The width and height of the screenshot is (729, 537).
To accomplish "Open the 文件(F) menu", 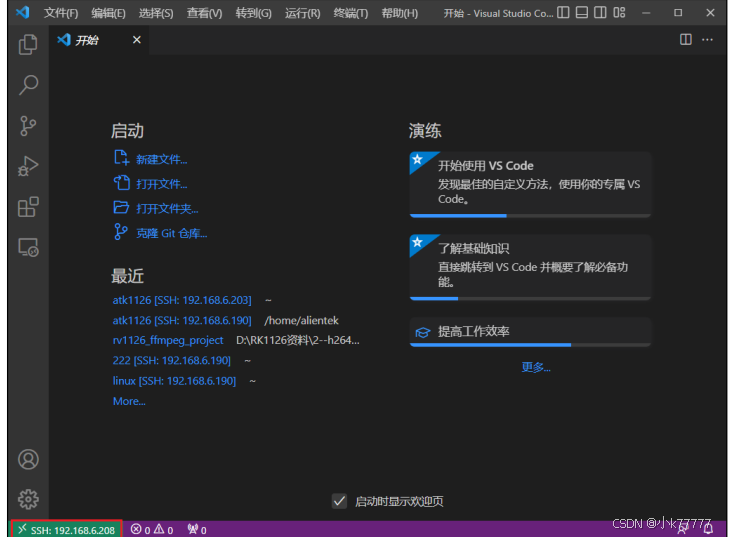I will (61, 13).
